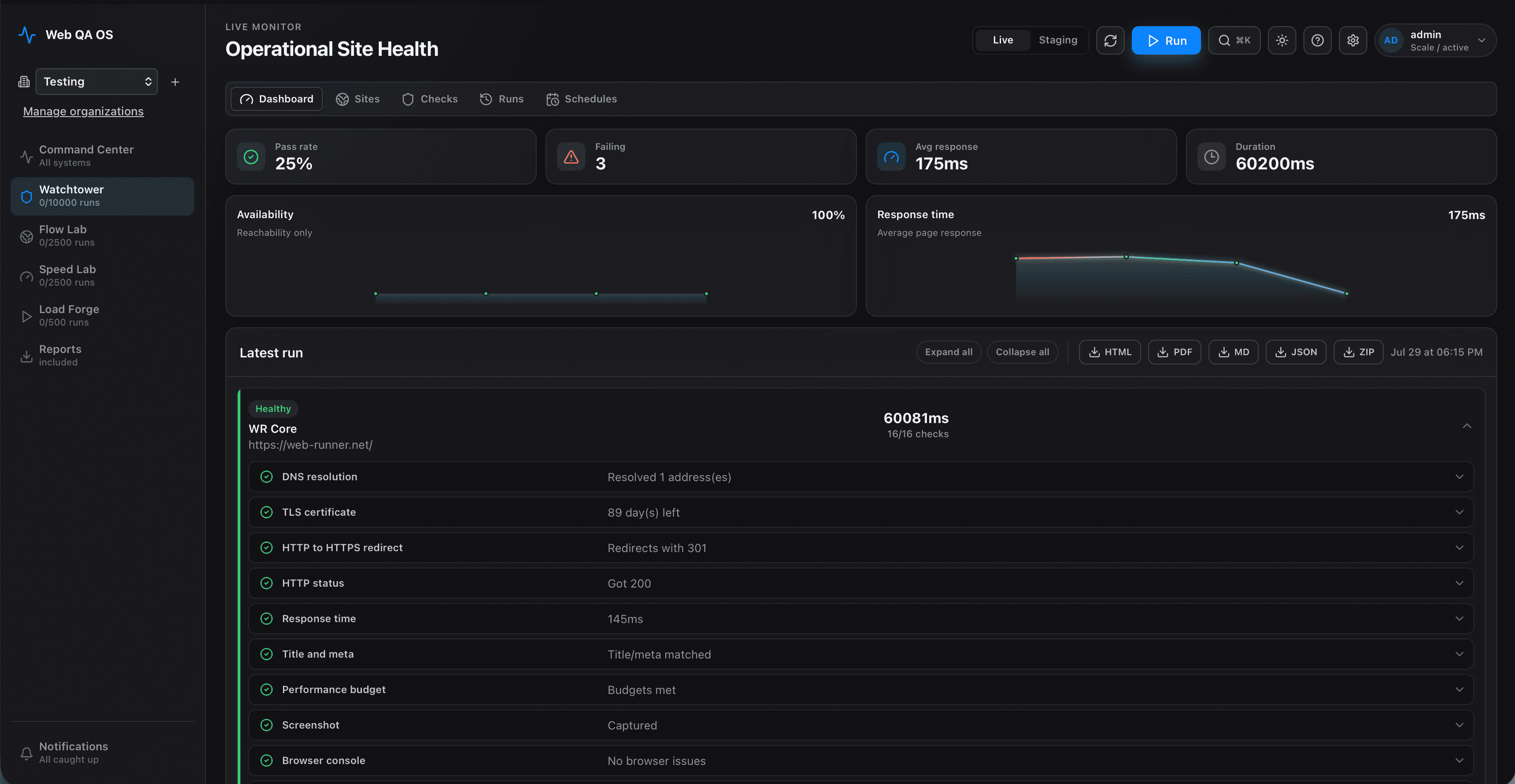Image resolution: width=1515 pixels, height=784 pixels.
Task: Click the TLS certificate passed check icon
Action: point(267,512)
